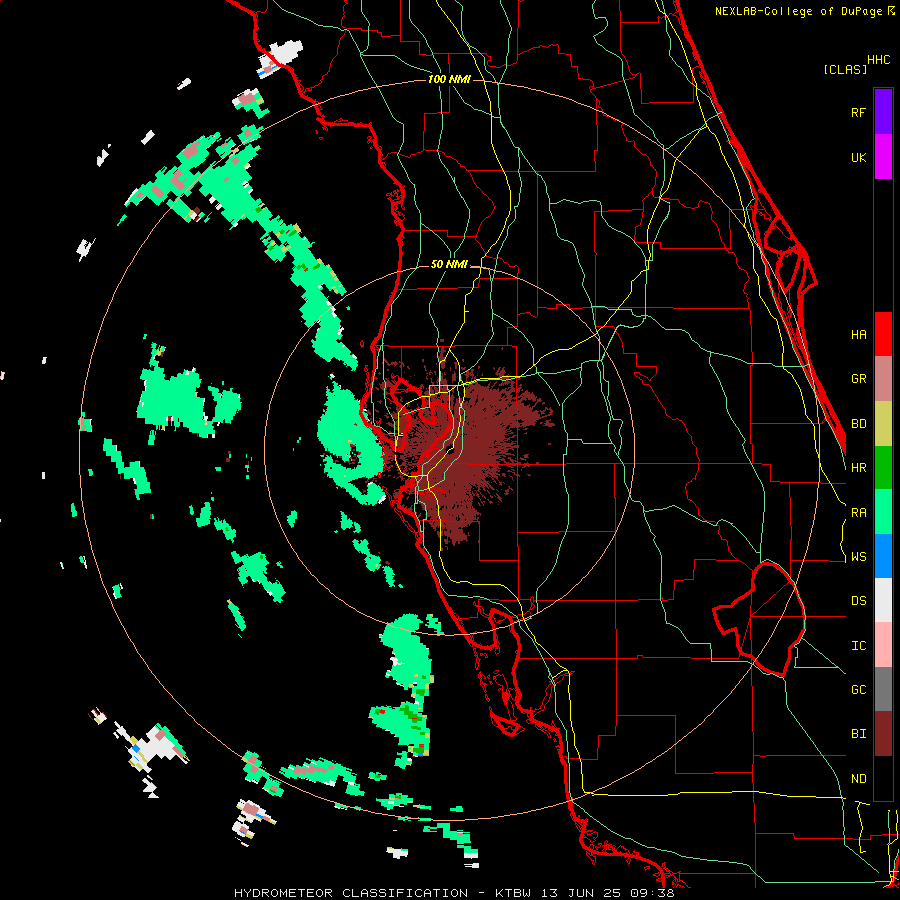Click the WS legend label

(x=858, y=557)
